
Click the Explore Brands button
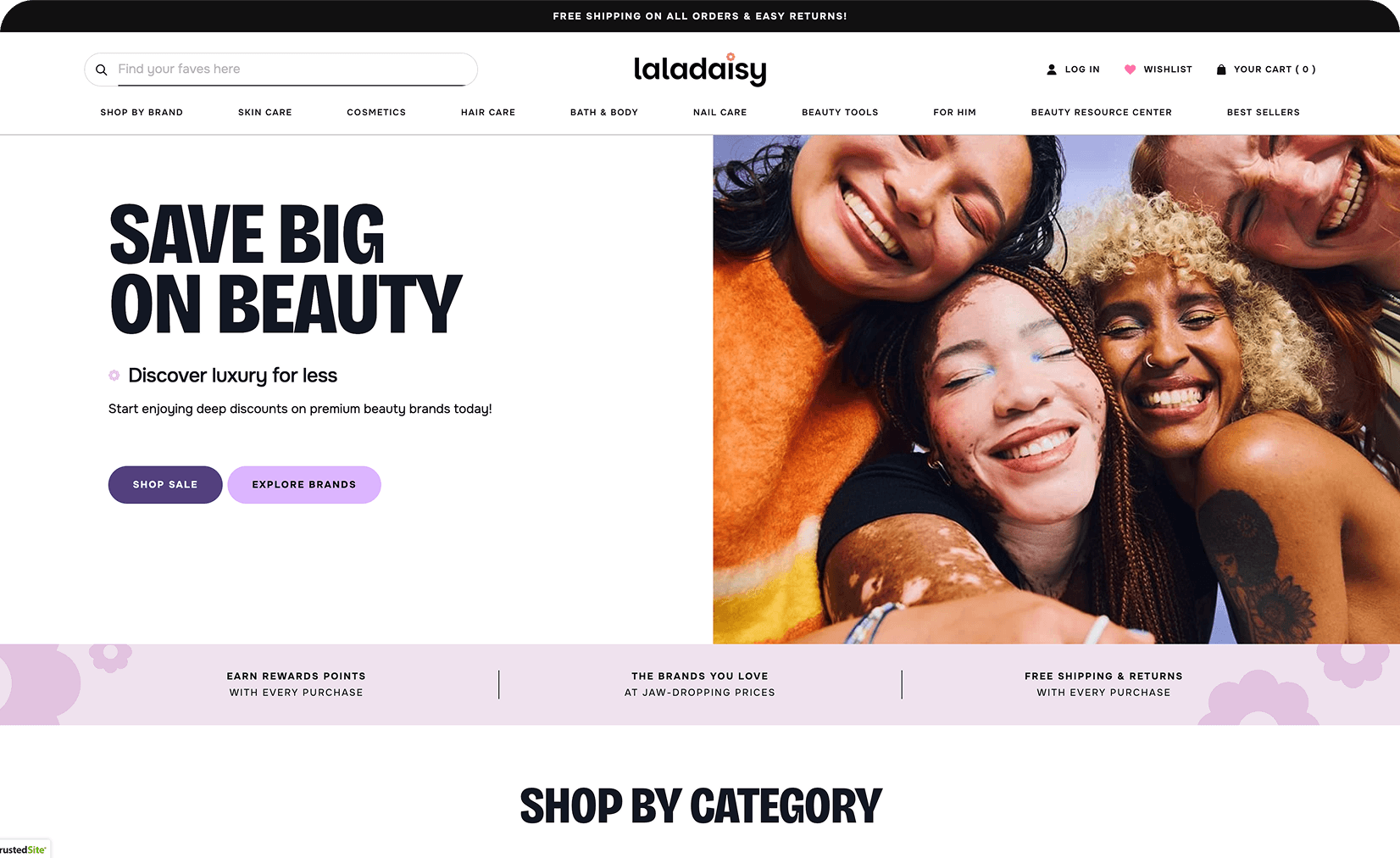(x=304, y=485)
